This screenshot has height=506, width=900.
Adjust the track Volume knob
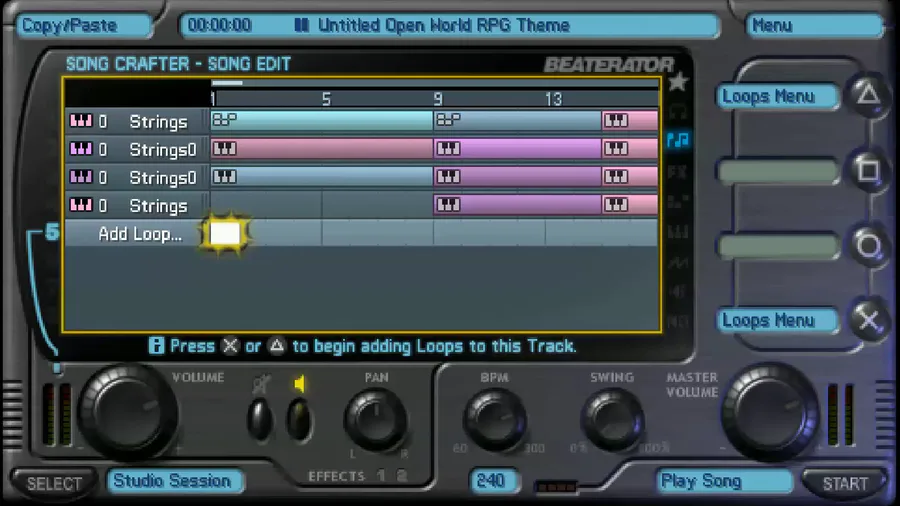tap(127, 412)
